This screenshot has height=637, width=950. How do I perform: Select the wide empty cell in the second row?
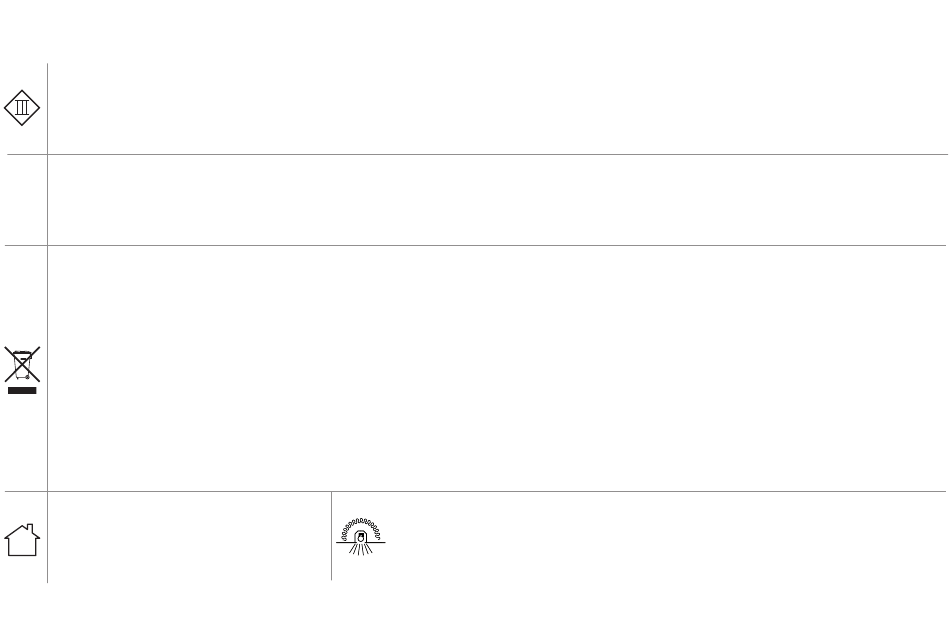pos(497,200)
